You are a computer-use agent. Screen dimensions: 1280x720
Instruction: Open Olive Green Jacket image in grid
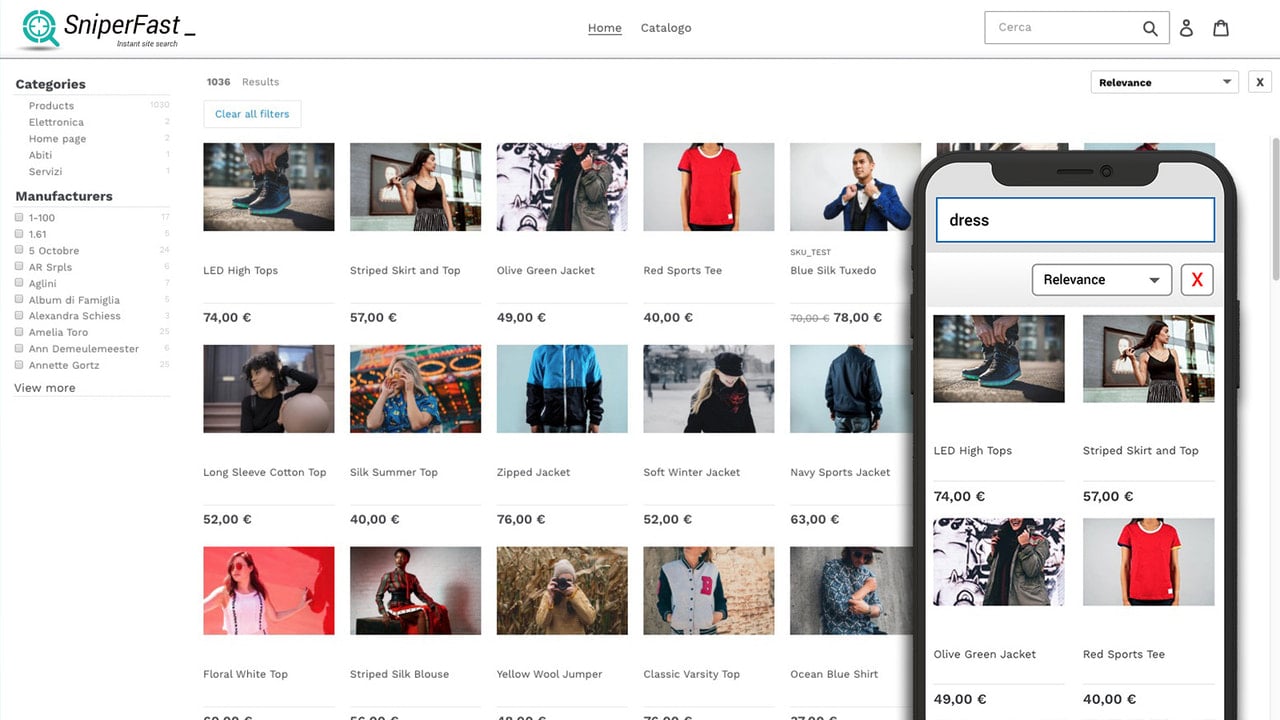pyautogui.click(x=562, y=187)
